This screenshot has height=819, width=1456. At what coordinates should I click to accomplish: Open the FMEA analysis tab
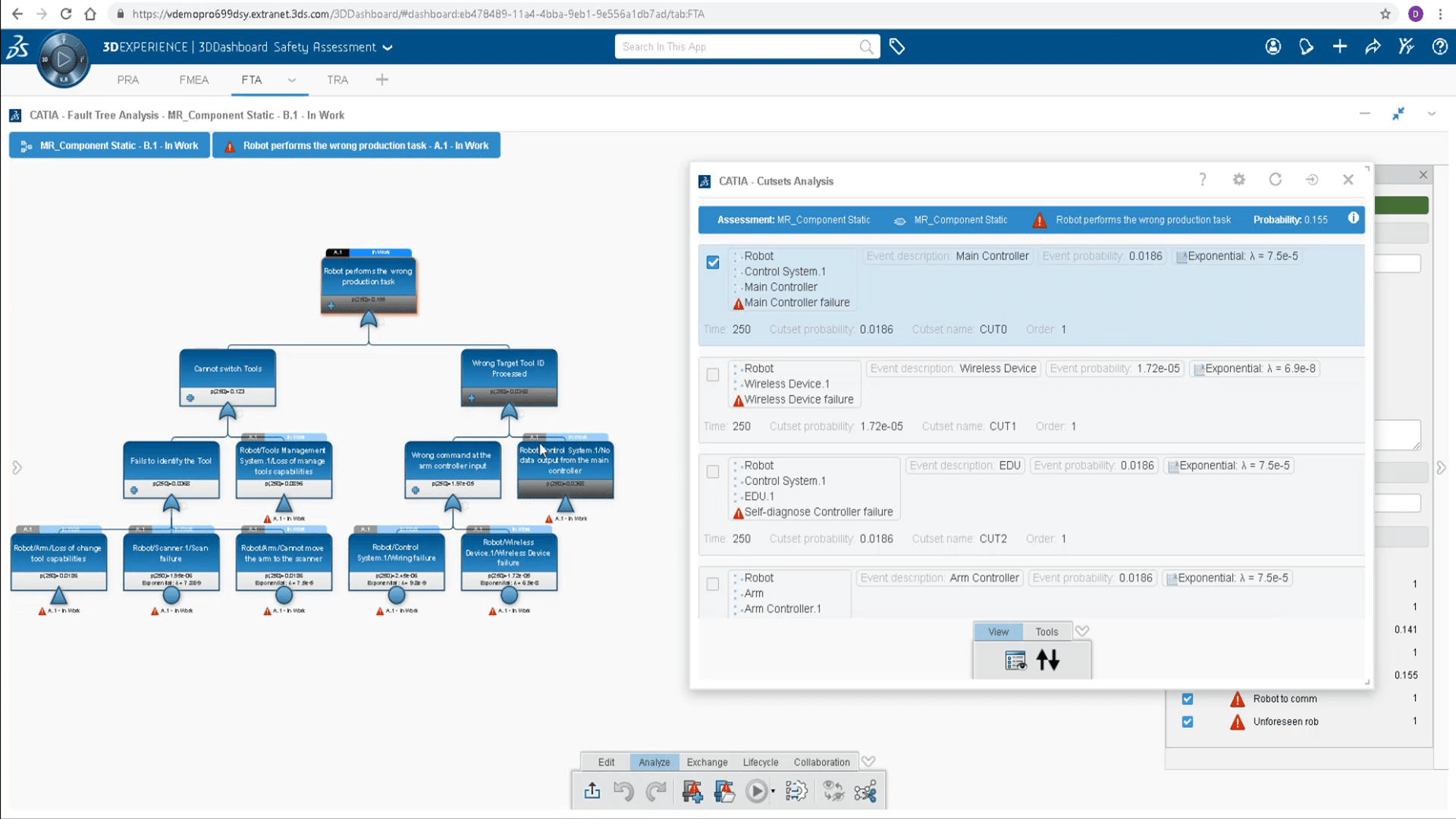point(193,79)
